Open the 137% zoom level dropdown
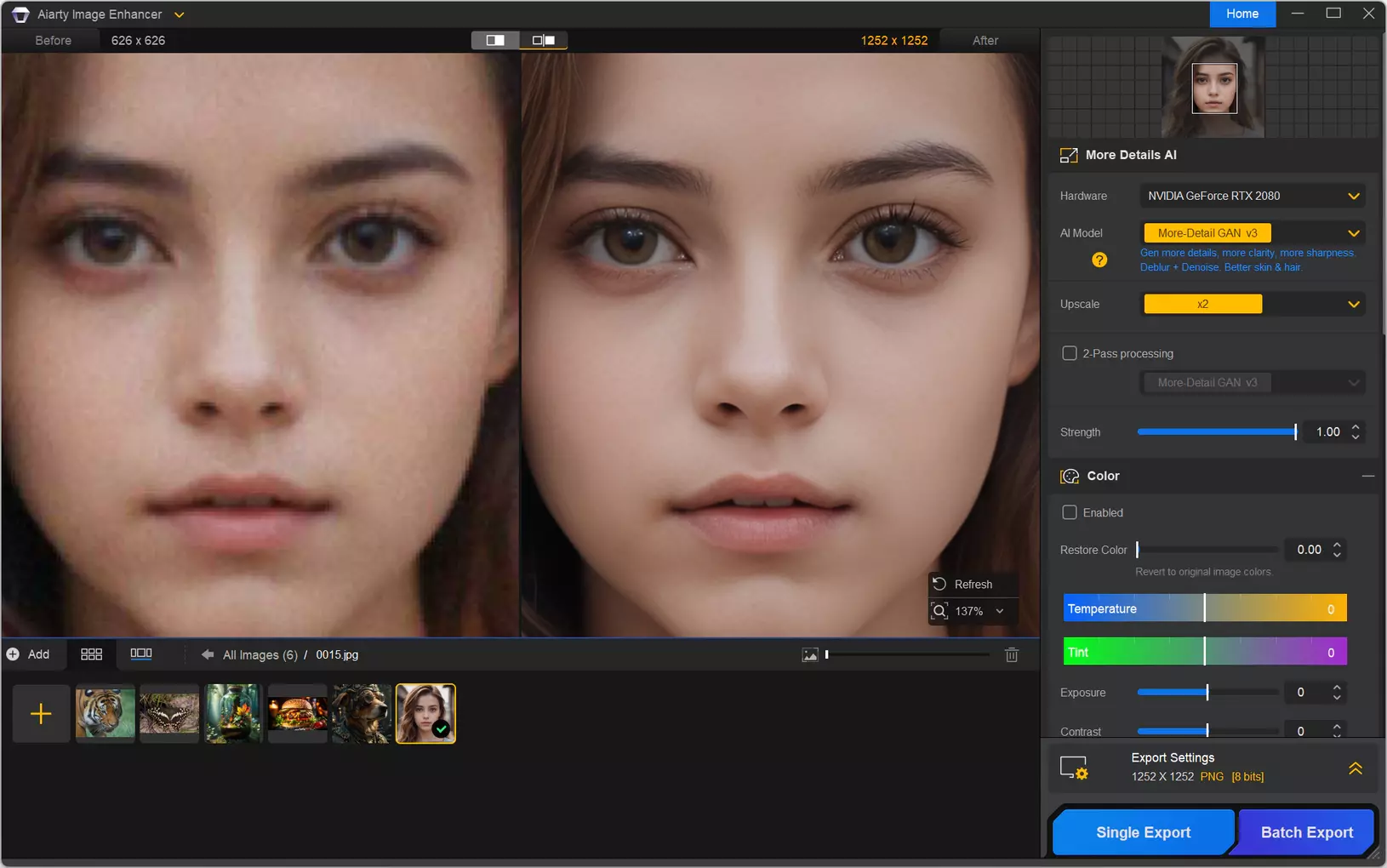This screenshot has width=1387, height=868. (x=1000, y=611)
